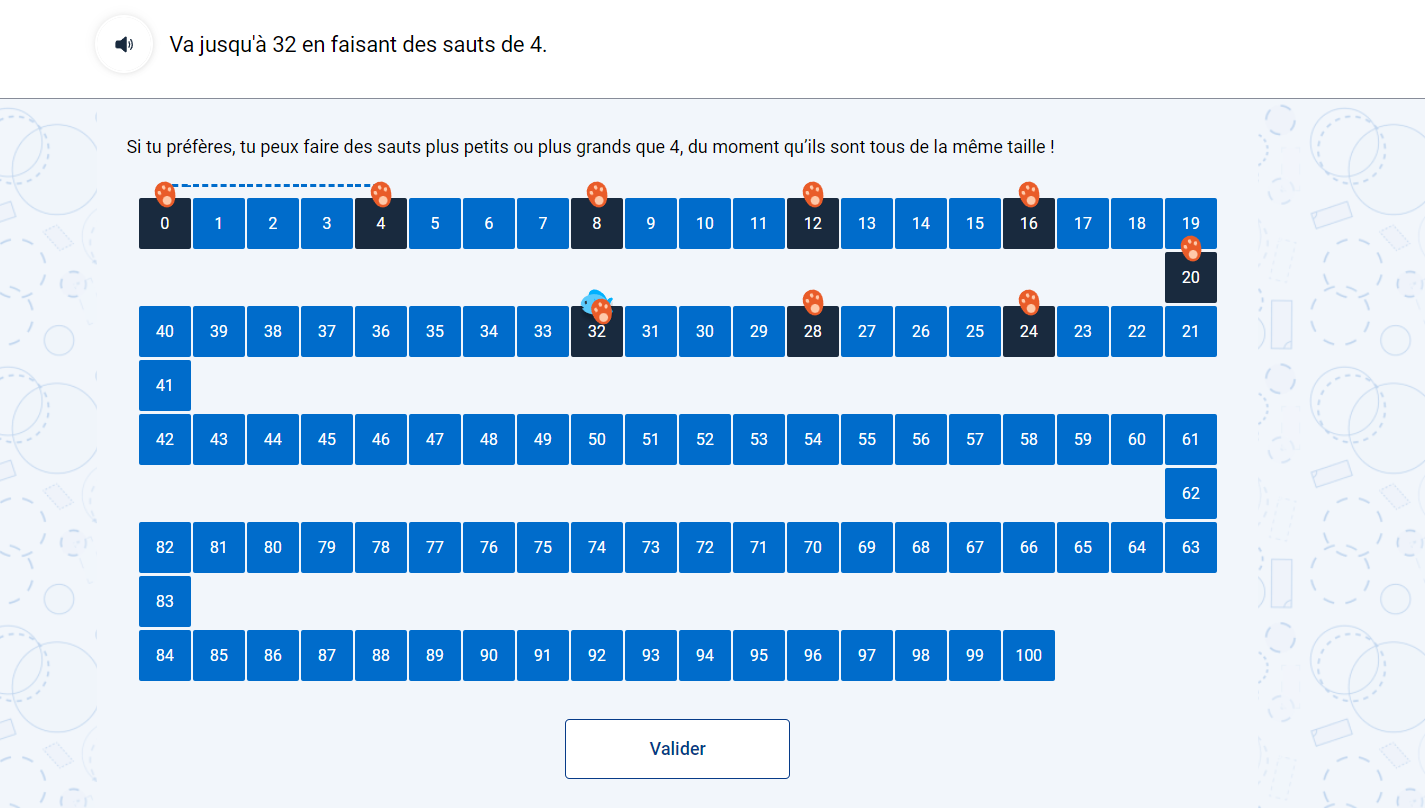The image size is (1425, 808).
Task: Select number tile 74
Action: point(597,547)
